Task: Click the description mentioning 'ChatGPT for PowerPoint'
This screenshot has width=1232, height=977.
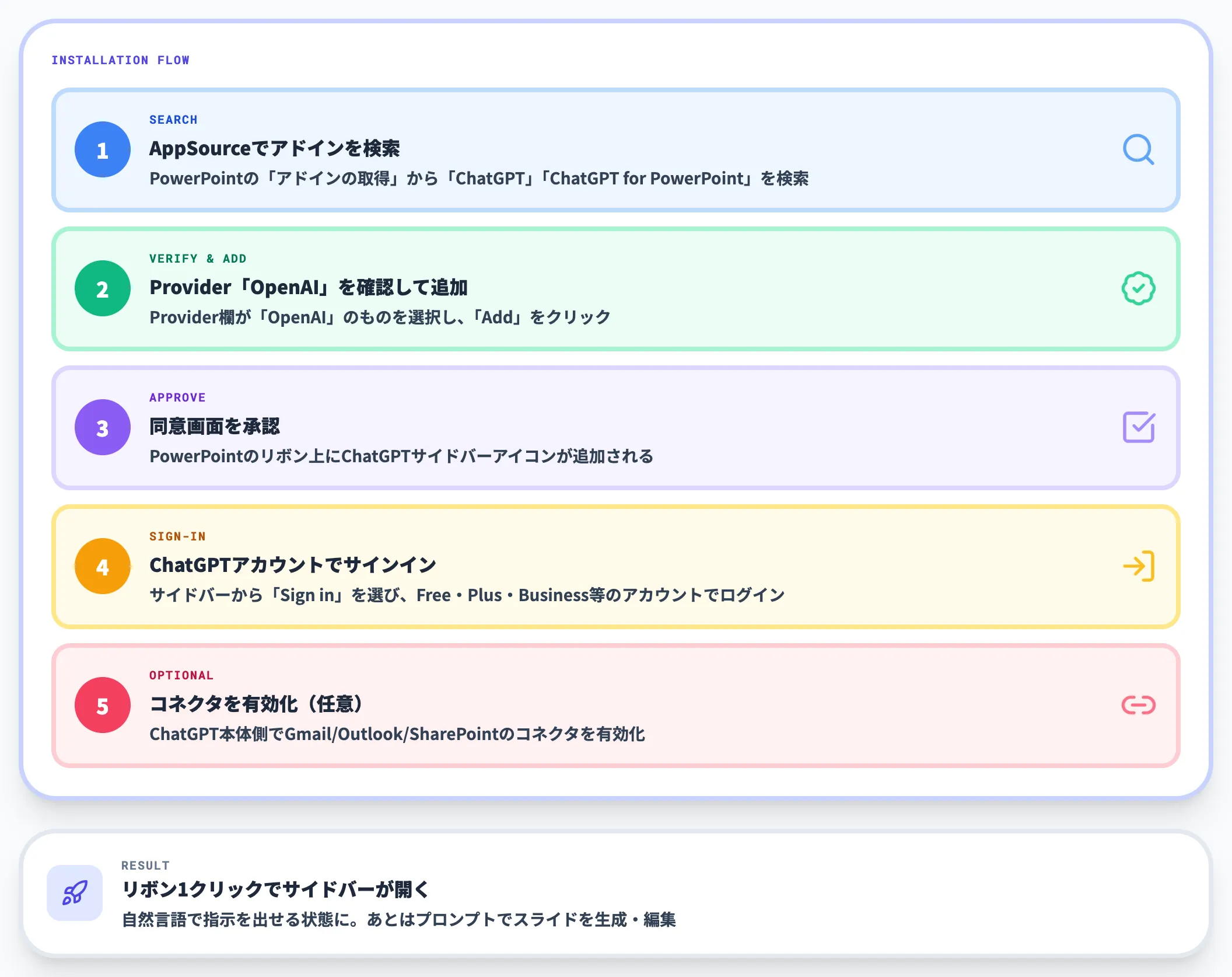Action: [479, 179]
